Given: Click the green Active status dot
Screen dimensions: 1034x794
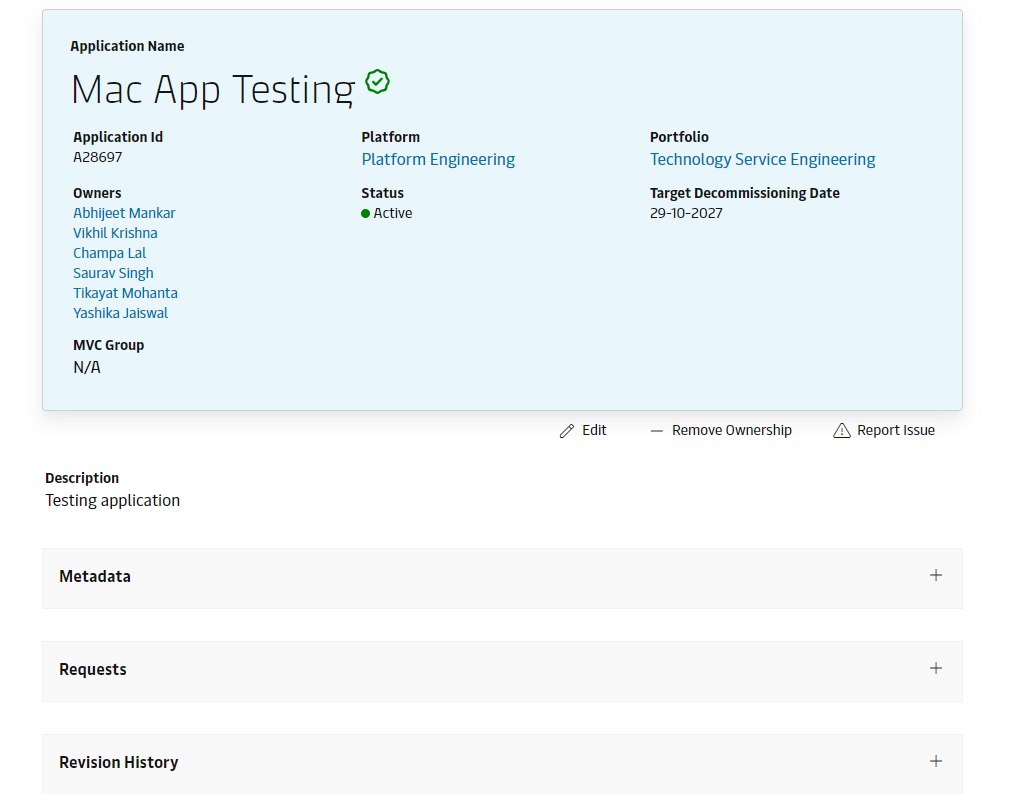Looking at the screenshot, I should (365, 214).
